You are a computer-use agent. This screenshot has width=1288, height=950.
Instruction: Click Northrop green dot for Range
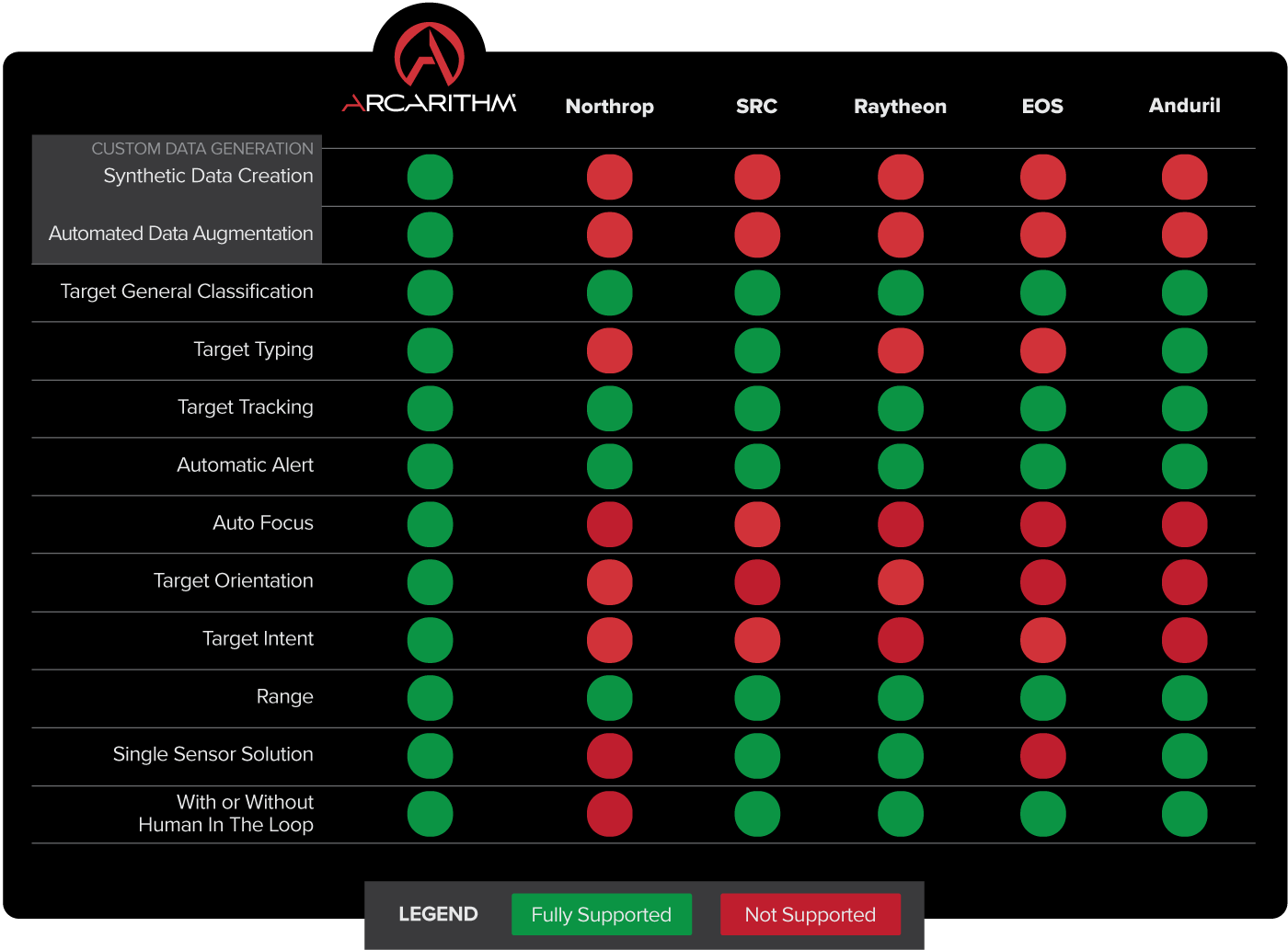610,699
